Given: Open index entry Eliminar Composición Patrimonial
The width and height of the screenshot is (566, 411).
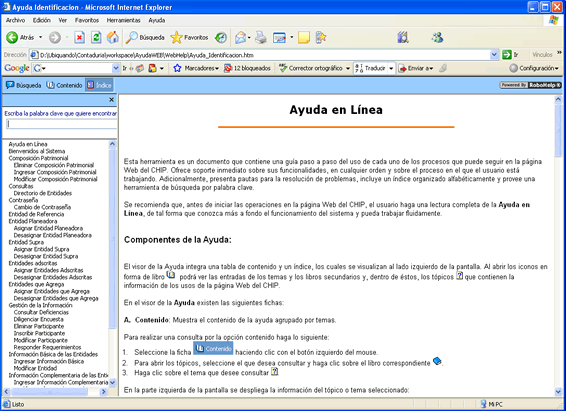Looking at the screenshot, I should pyautogui.click(x=54, y=165).
